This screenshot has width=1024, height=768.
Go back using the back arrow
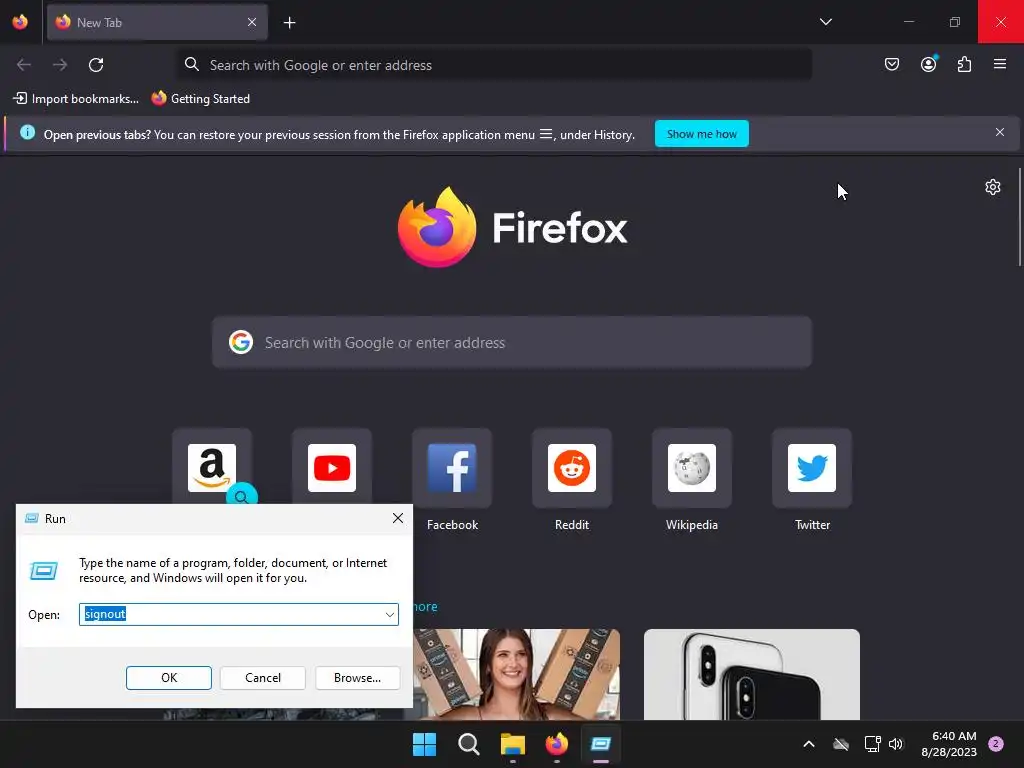(24, 65)
